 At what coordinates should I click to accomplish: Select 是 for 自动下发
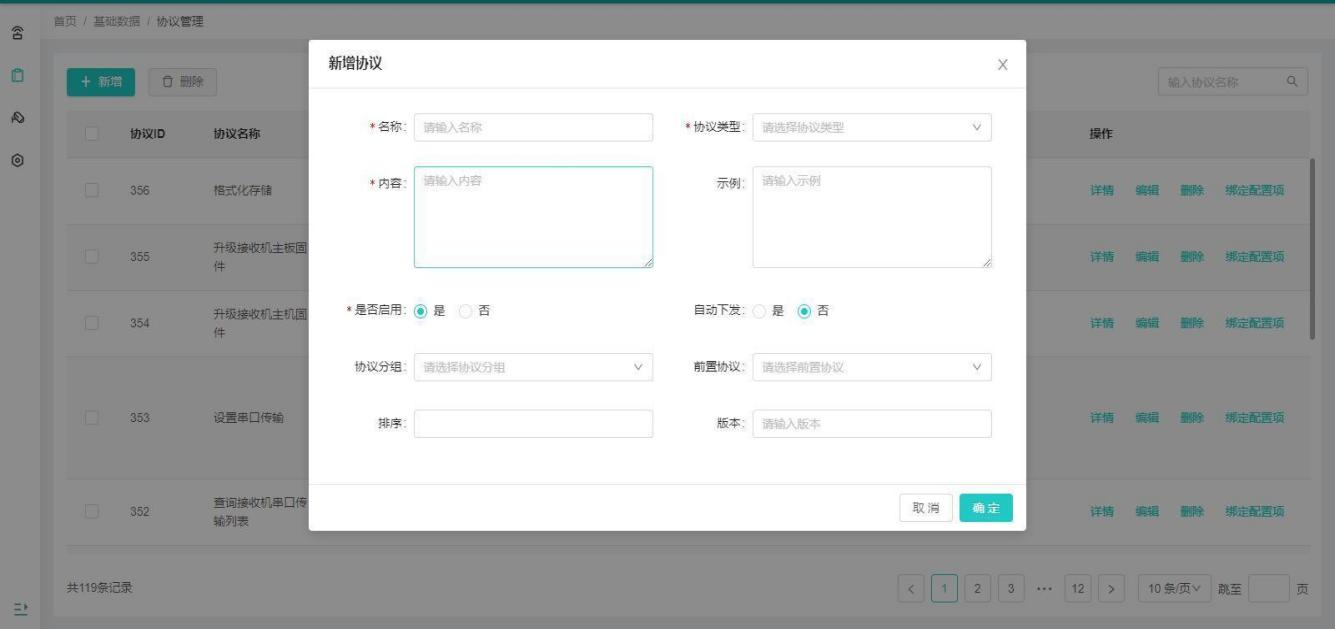(760, 311)
